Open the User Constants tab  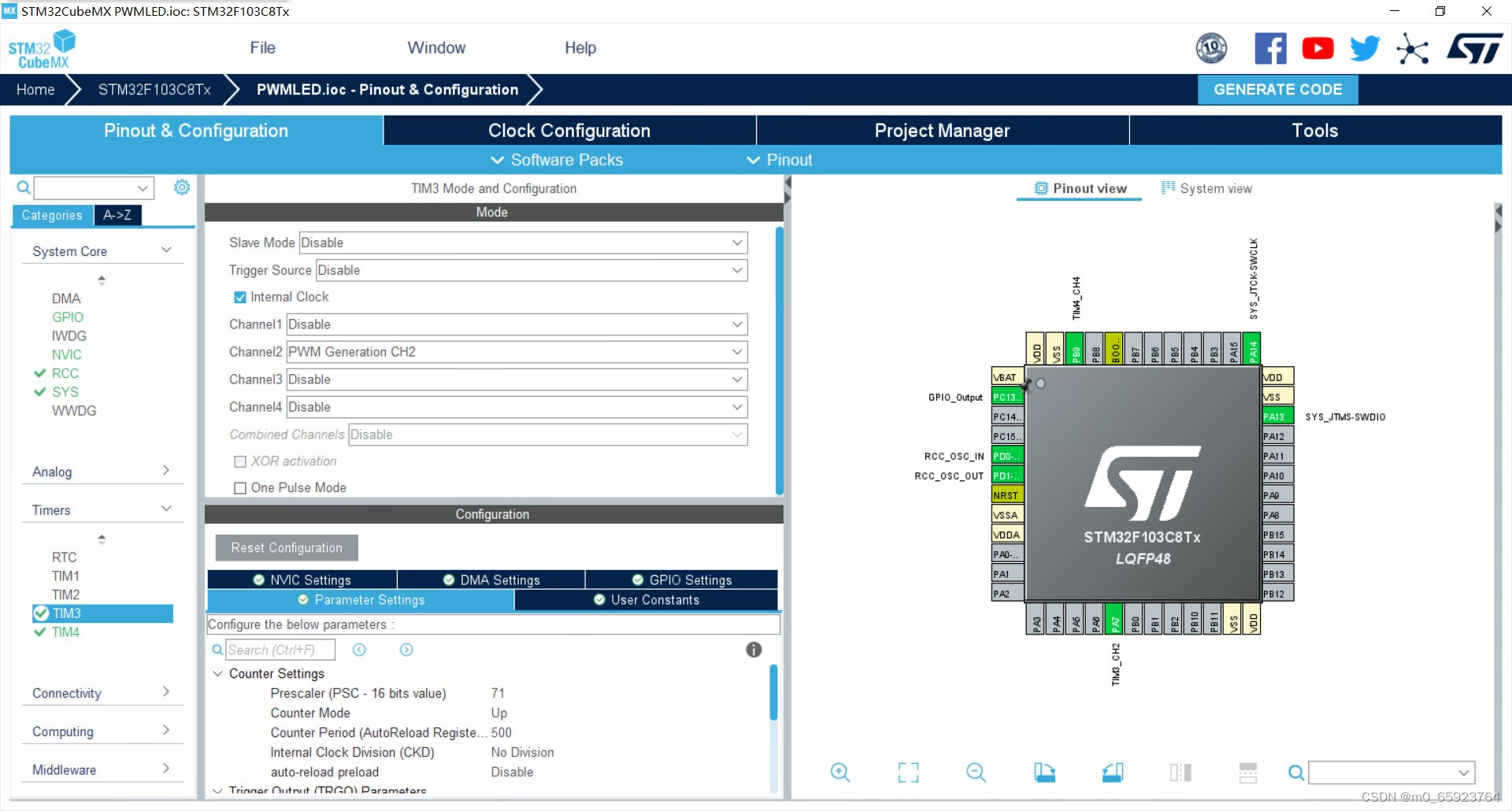pyautogui.click(x=647, y=600)
